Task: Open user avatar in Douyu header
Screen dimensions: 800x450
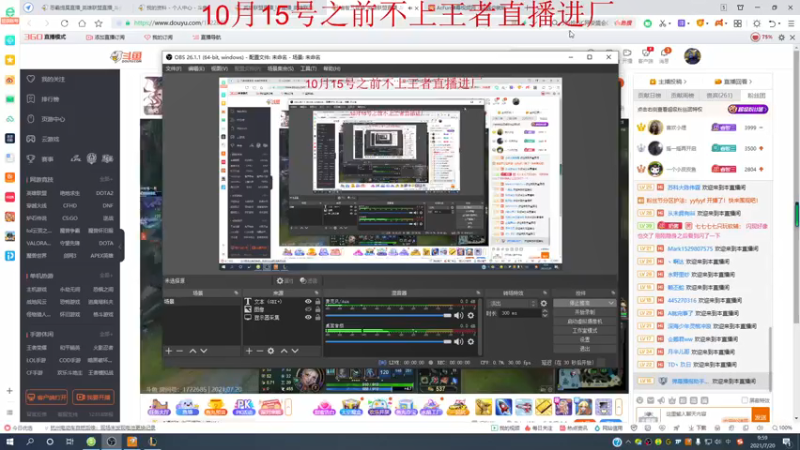Action: 692,56
